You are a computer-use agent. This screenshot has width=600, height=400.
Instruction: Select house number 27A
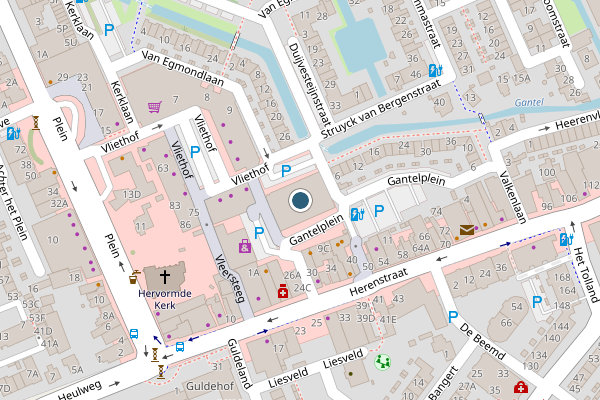pos(467,387)
